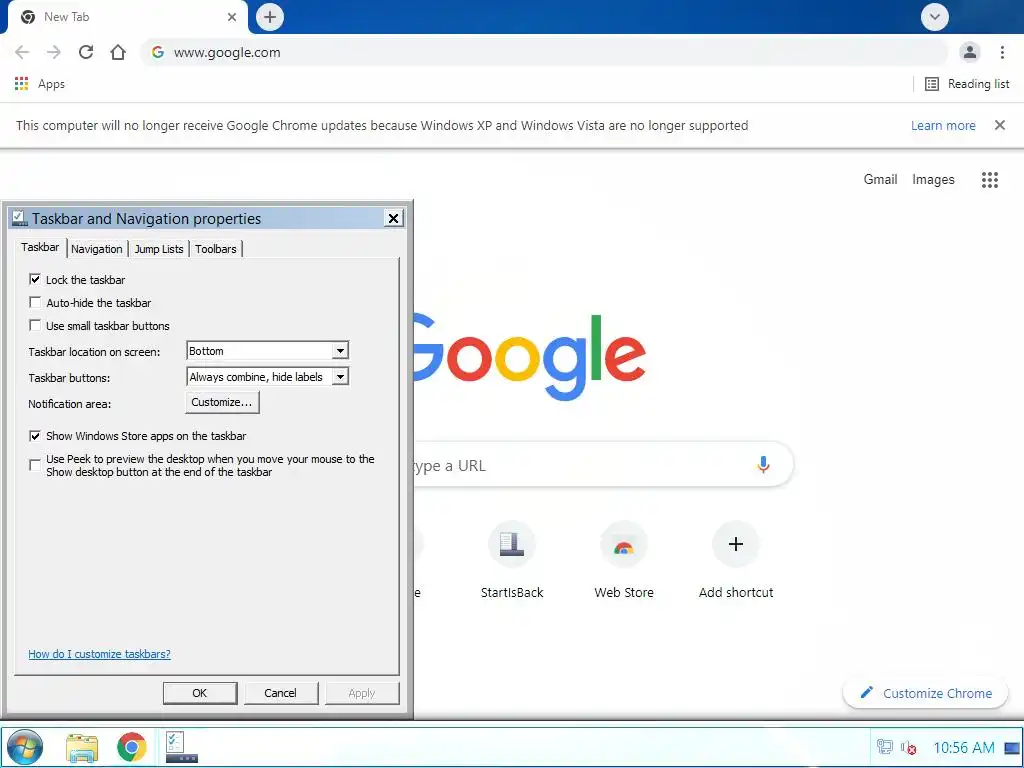Go to the Chrome home page
1024x768 pixels.
(x=118, y=52)
